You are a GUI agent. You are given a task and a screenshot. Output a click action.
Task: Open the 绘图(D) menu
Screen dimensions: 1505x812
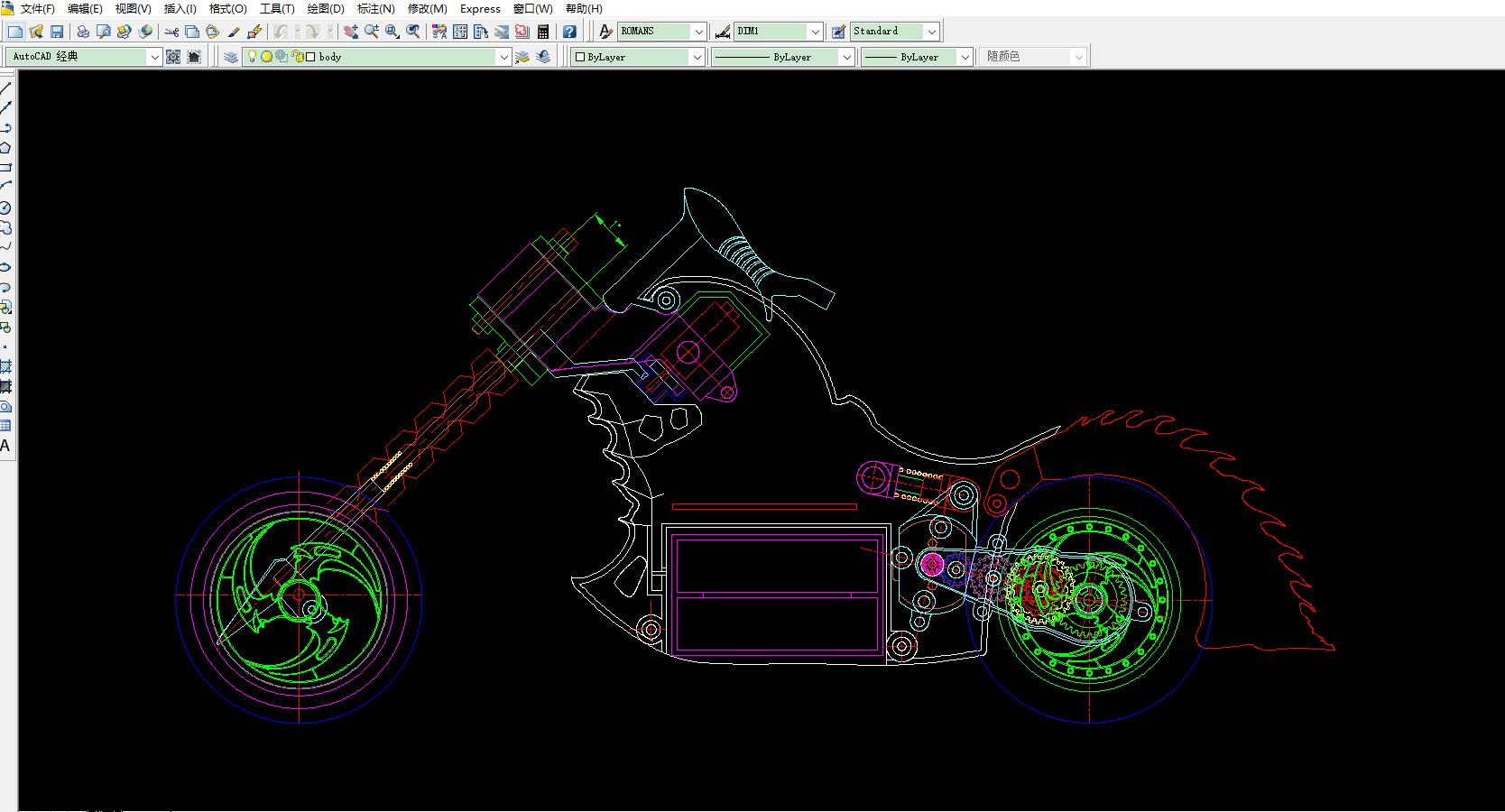[x=324, y=9]
